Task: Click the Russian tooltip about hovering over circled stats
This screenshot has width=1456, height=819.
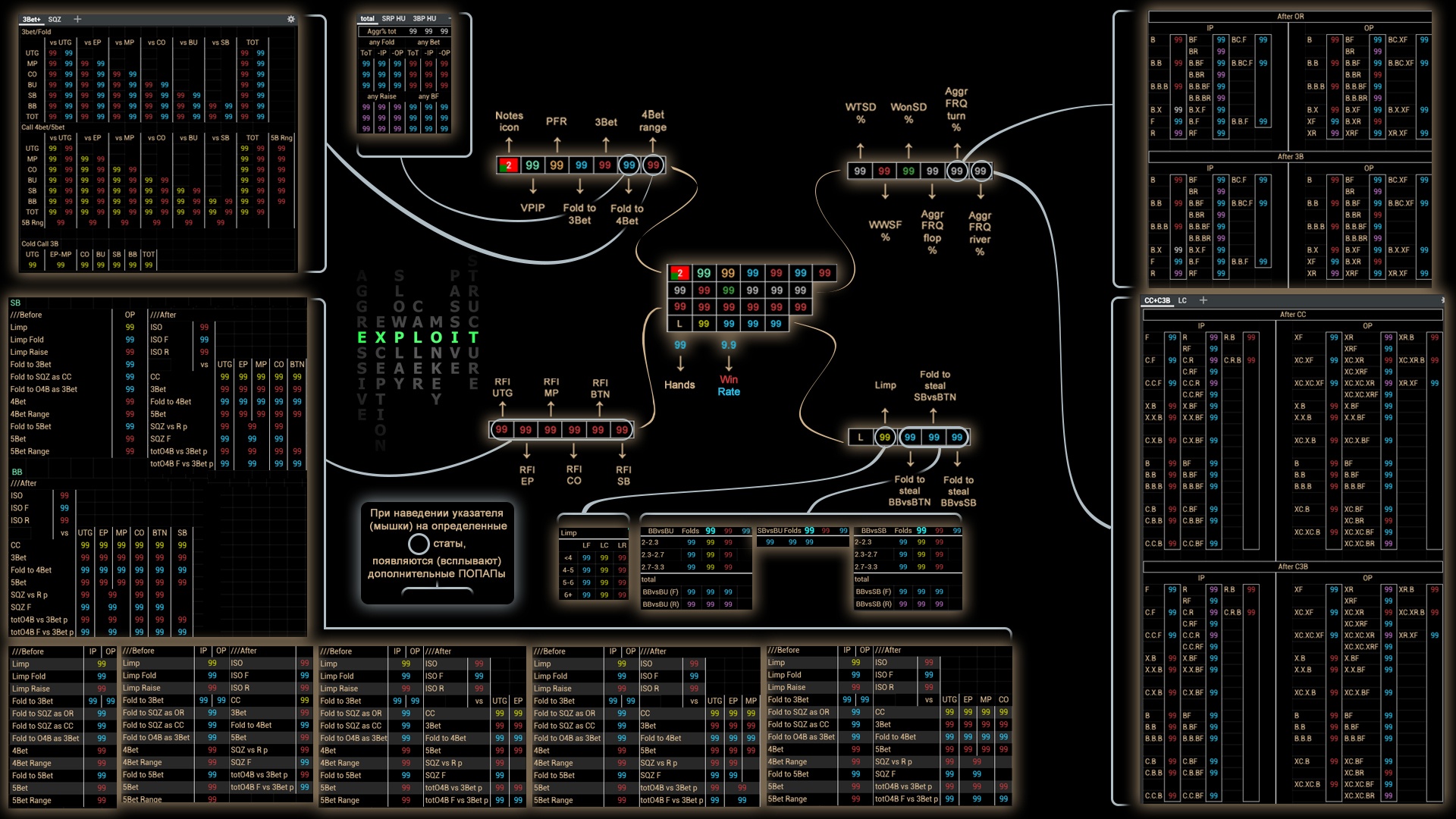Action: (438, 553)
